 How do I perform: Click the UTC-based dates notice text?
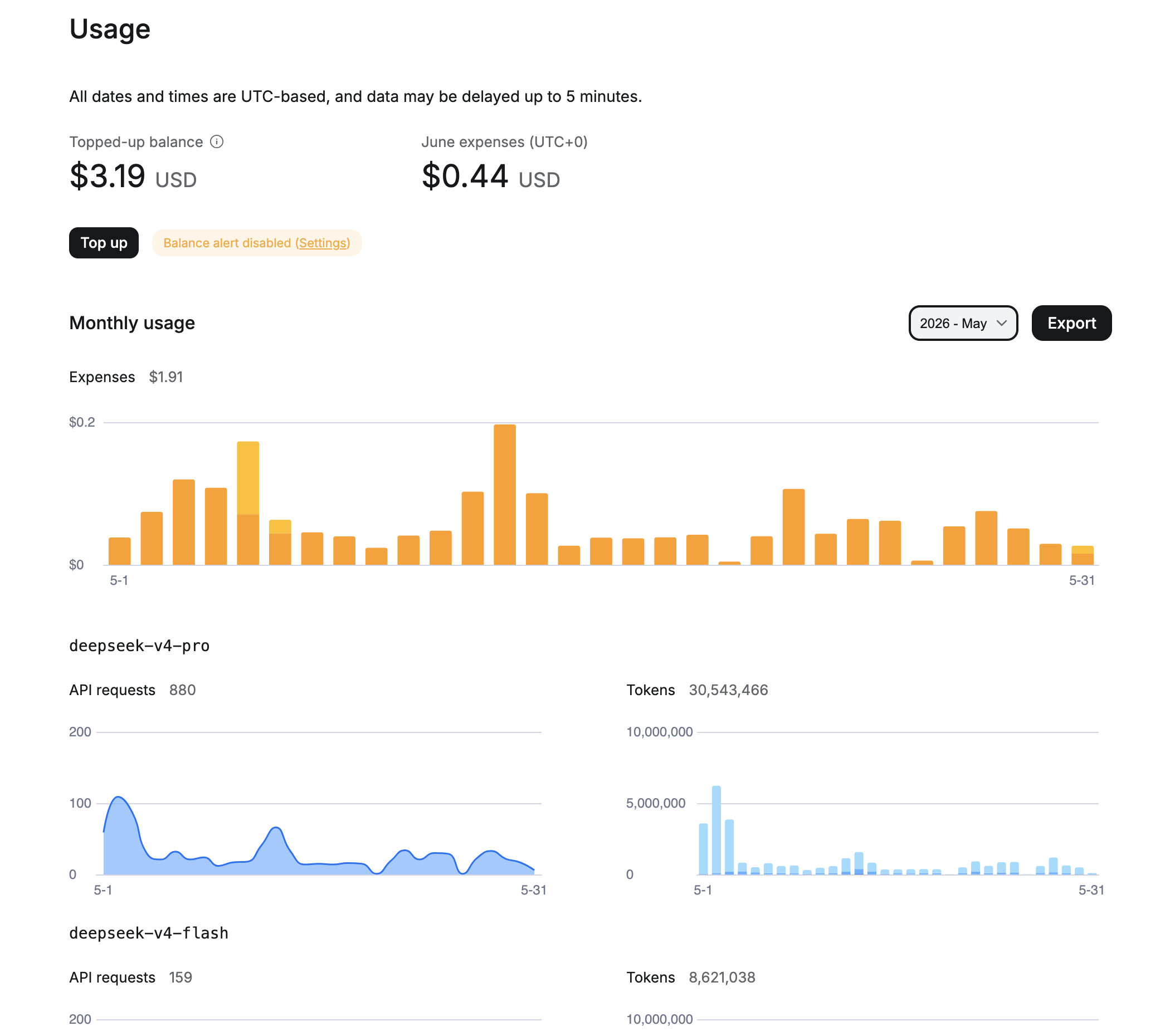point(355,96)
